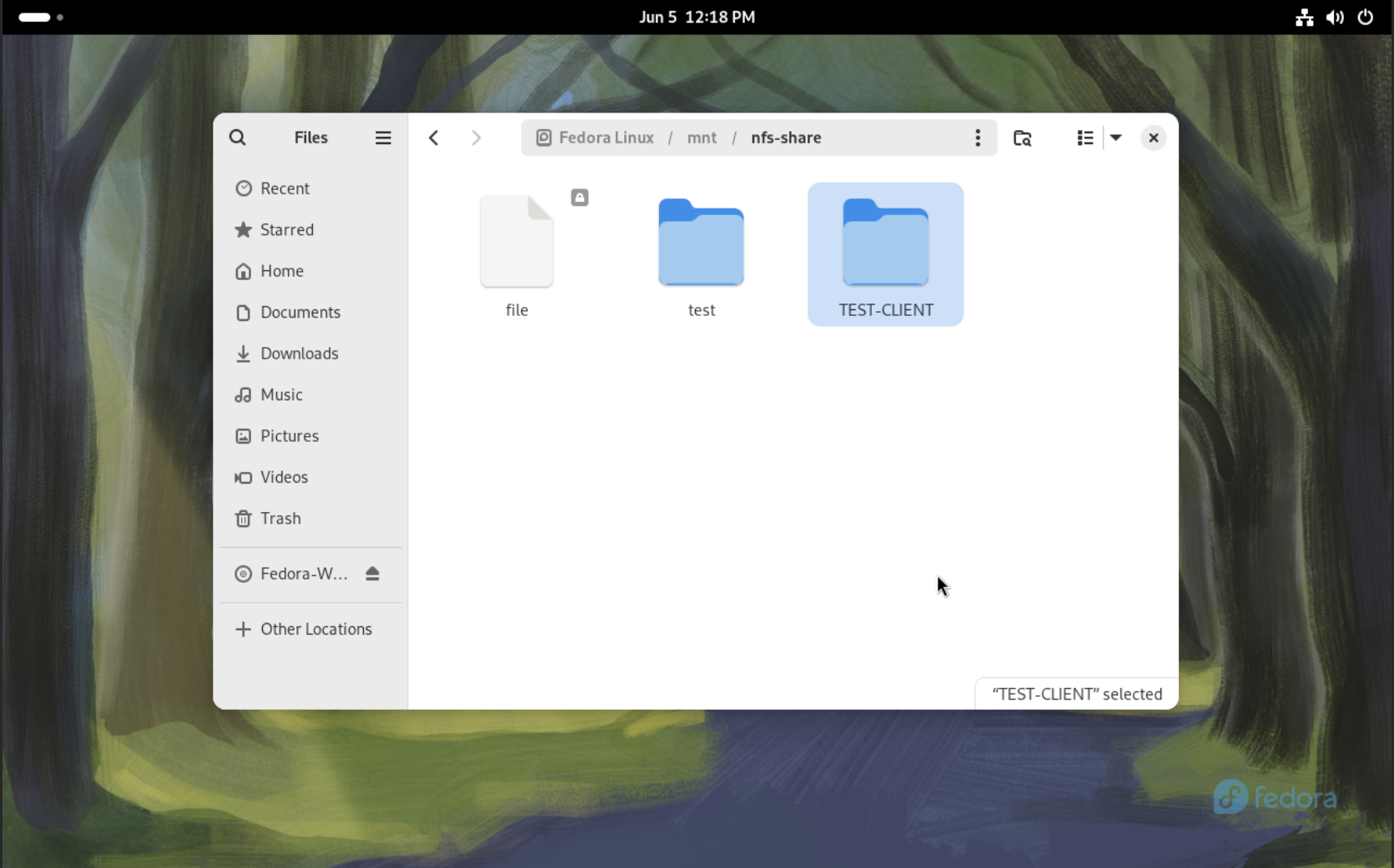This screenshot has height=868, width=1394.
Task: Select the locked file named file
Action: coord(517,255)
